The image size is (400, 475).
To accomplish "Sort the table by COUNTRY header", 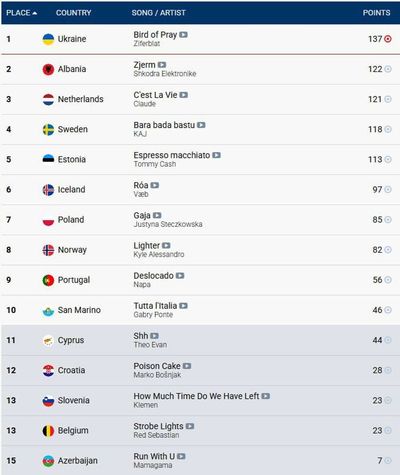I will point(73,13).
